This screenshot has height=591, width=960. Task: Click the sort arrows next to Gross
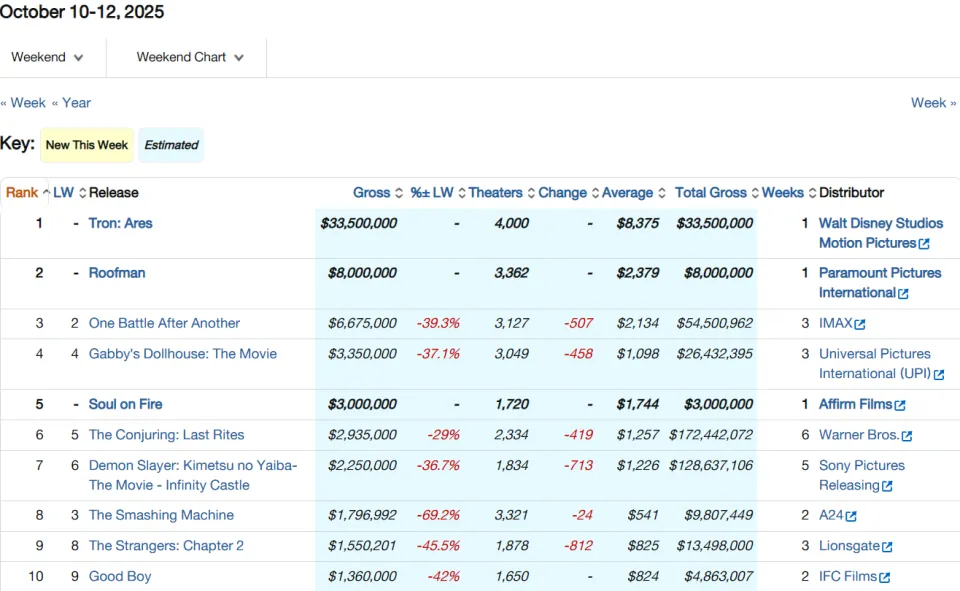[399, 193]
